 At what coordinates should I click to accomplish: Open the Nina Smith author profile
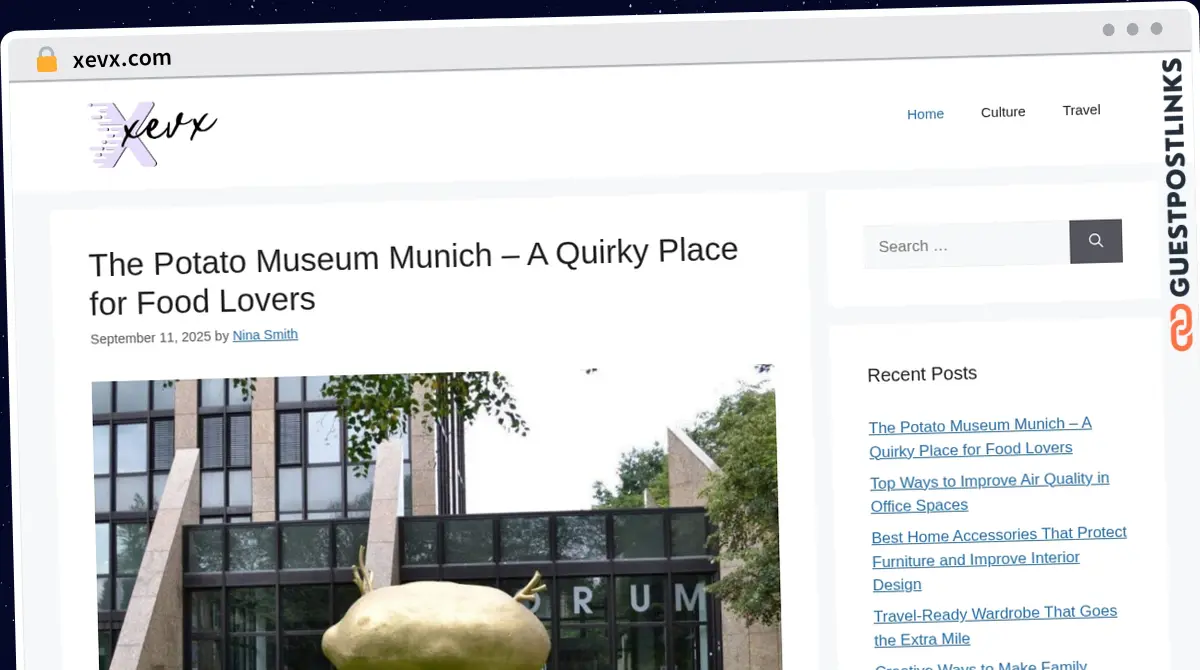265,334
